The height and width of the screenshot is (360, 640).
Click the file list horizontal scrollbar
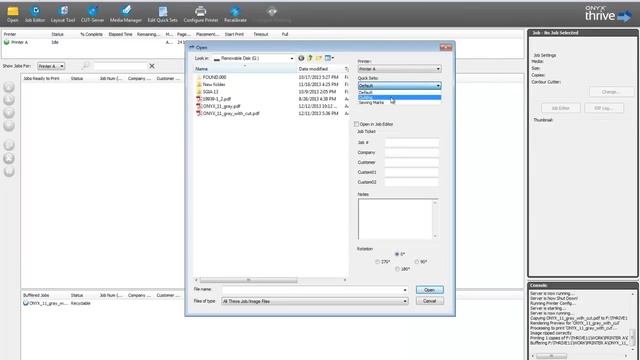[249, 280]
